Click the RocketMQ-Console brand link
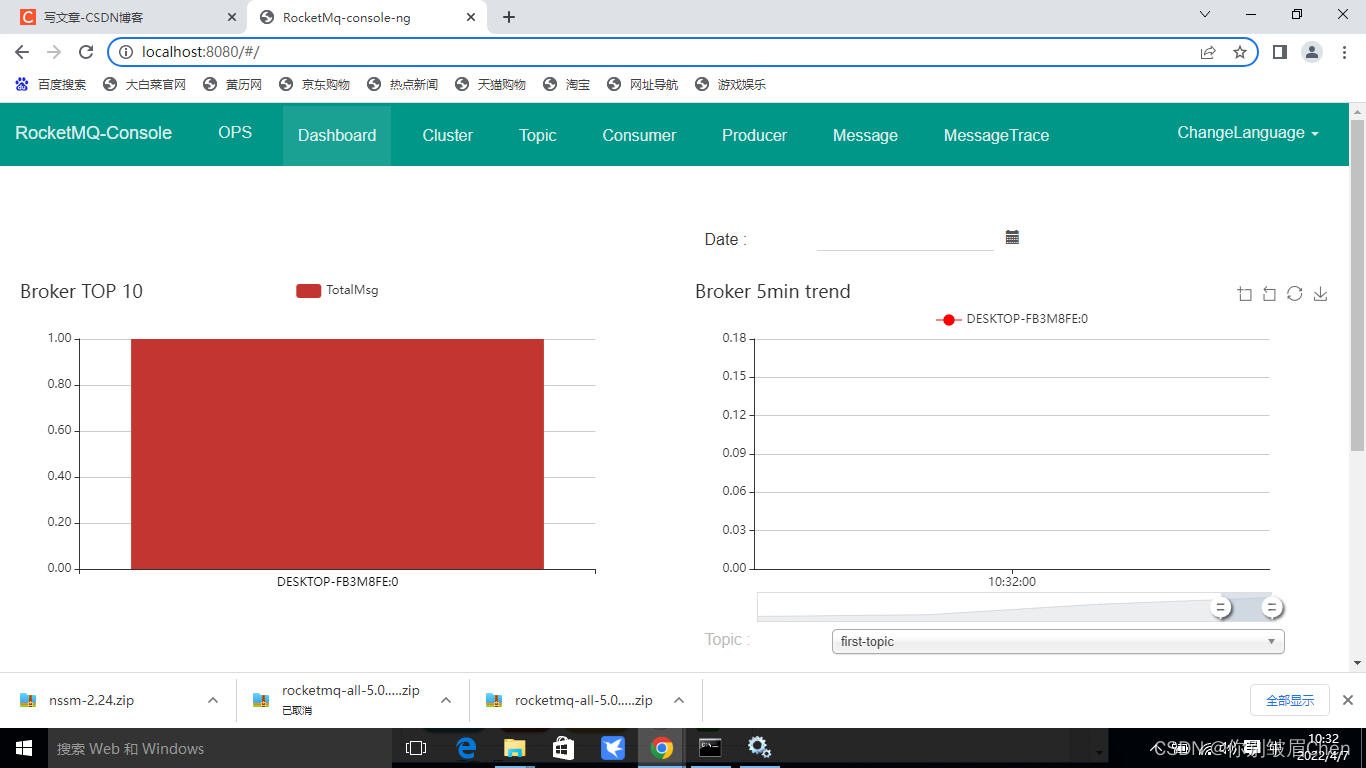This screenshot has width=1366, height=768. tap(94, 133)
